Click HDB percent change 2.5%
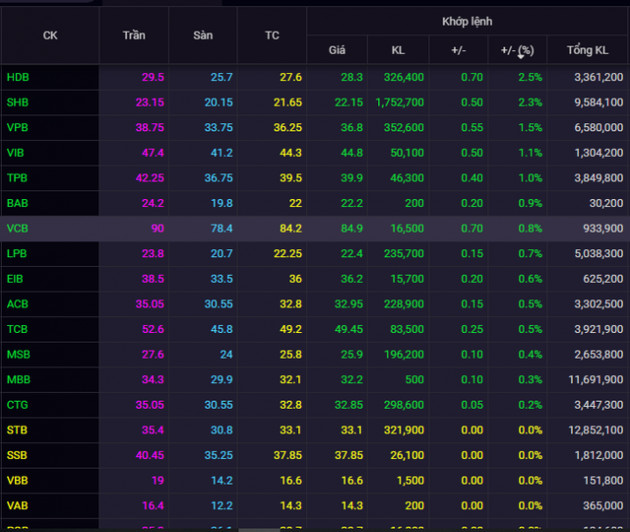Image resolution: width=630 pixels, height=532 pixels. [530, 77]
